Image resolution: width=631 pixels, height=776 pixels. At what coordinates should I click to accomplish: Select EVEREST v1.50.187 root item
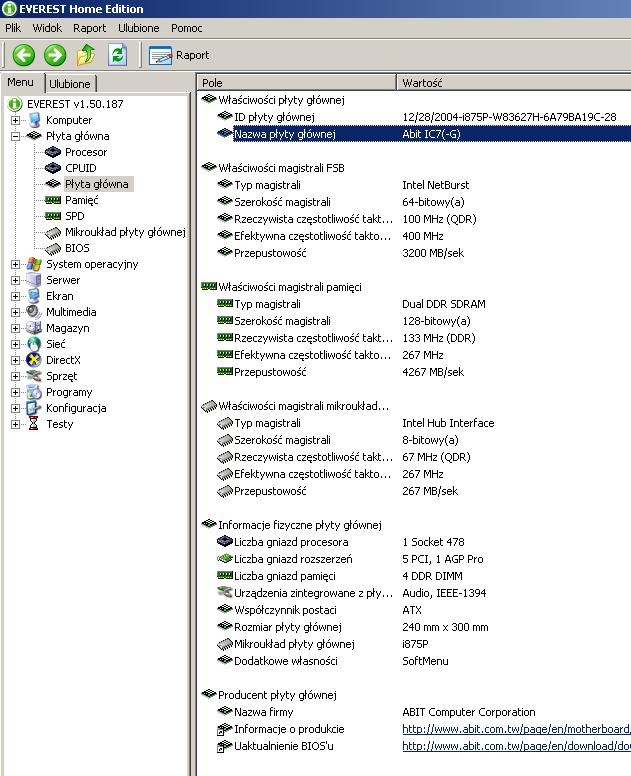tap(75, 104)
